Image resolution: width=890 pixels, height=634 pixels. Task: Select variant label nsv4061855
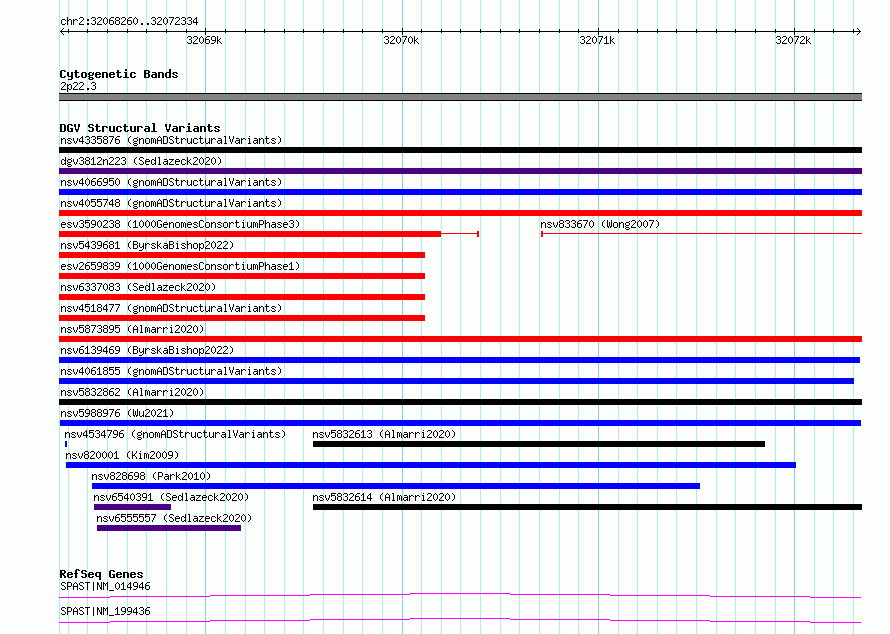(171, 371)
